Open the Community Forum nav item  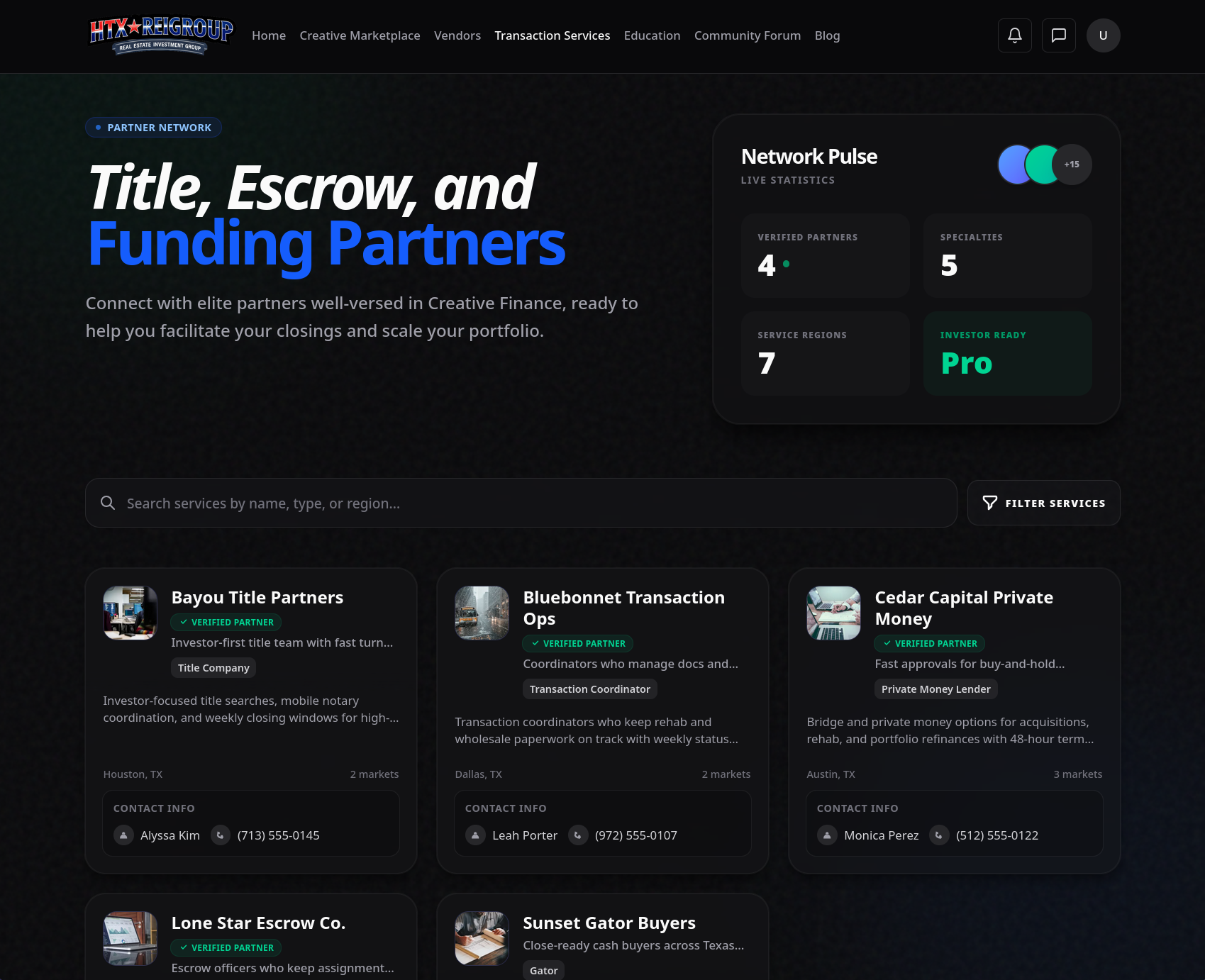pyautogui.click(x=747, y=35)
